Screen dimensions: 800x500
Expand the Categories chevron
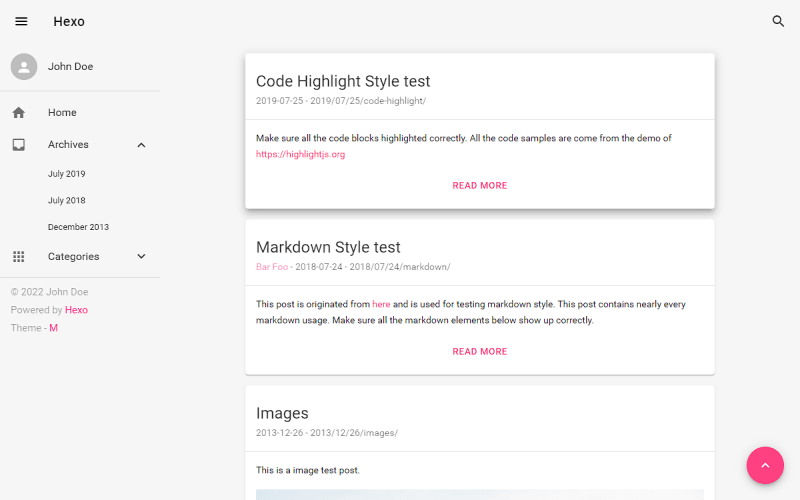pos(141,257)
